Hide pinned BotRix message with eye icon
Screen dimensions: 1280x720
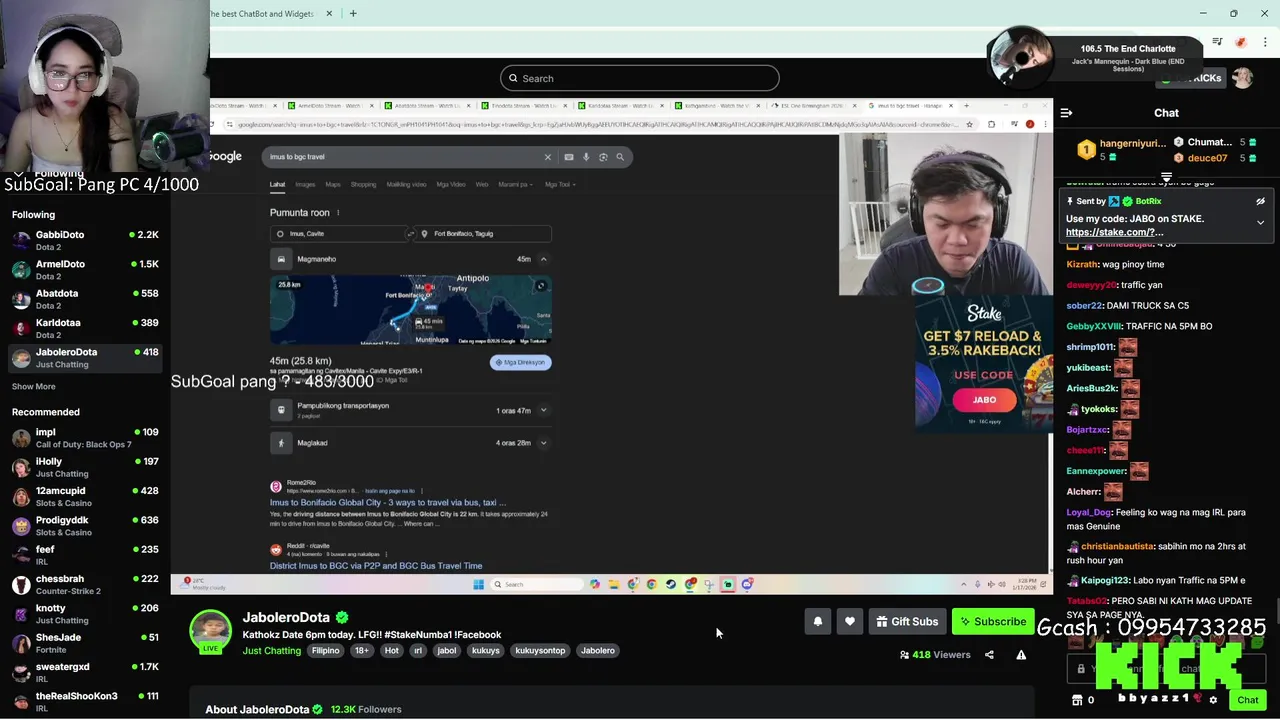coord(1260,201)
